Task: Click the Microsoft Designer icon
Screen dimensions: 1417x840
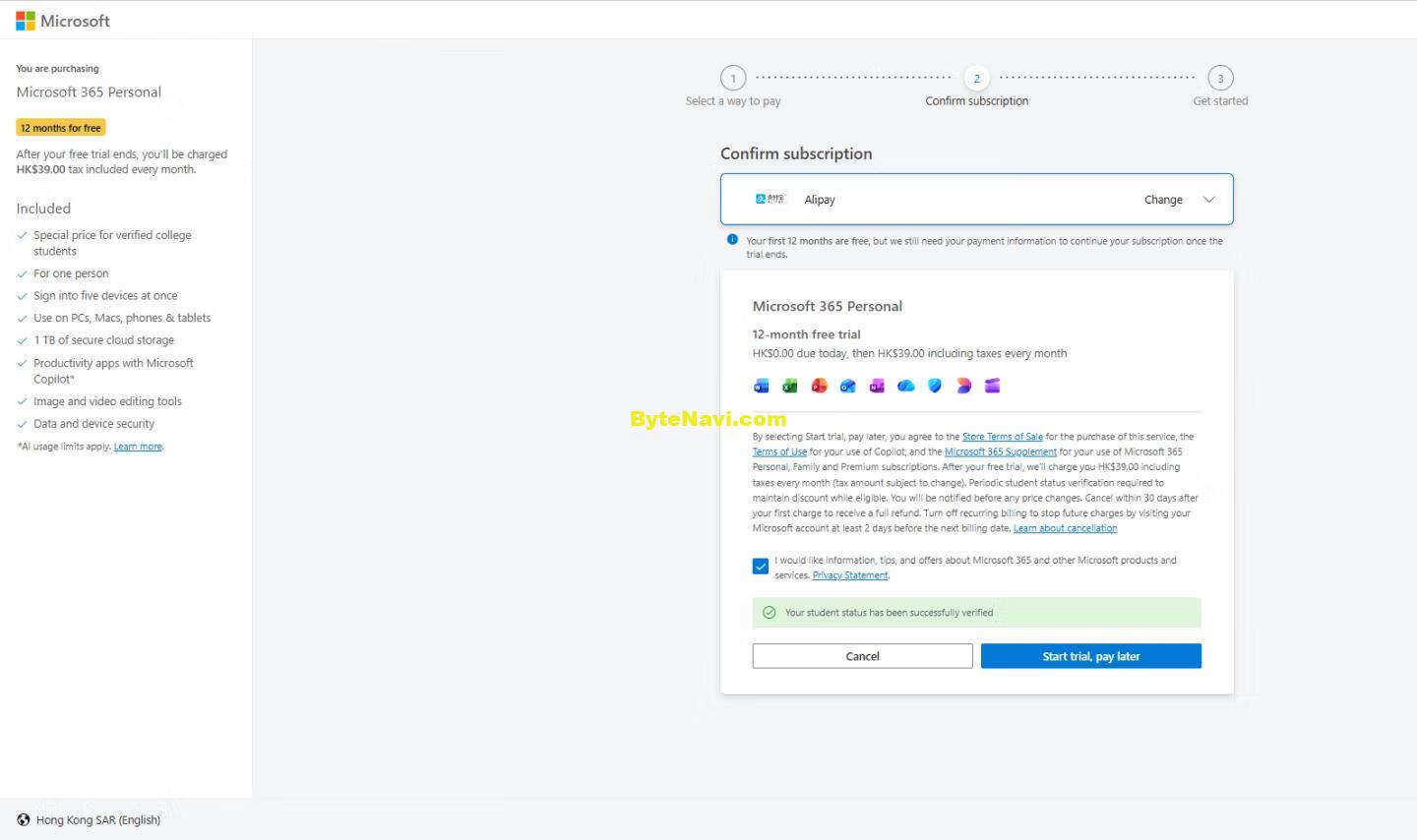Action: tap(963, 386)
